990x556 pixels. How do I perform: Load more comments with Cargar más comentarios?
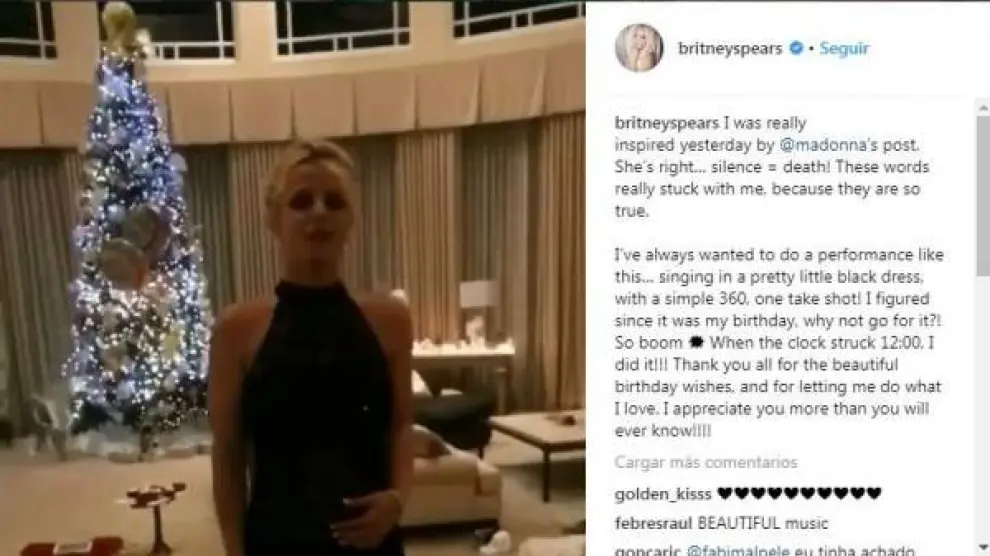click(706, 463)
